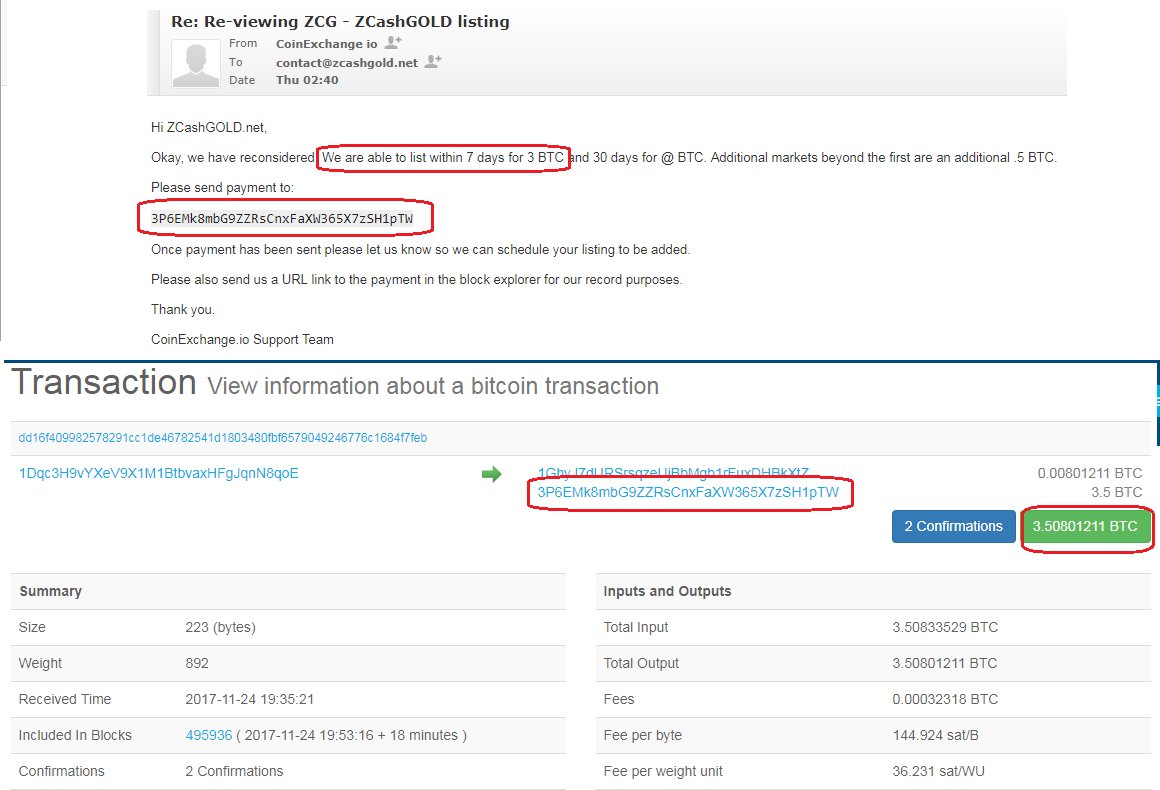Viewport: 1160px width, 790px height.
Task: Click the Fee per weight unit value 36.231 sat/WU
Action: [938, 772]
